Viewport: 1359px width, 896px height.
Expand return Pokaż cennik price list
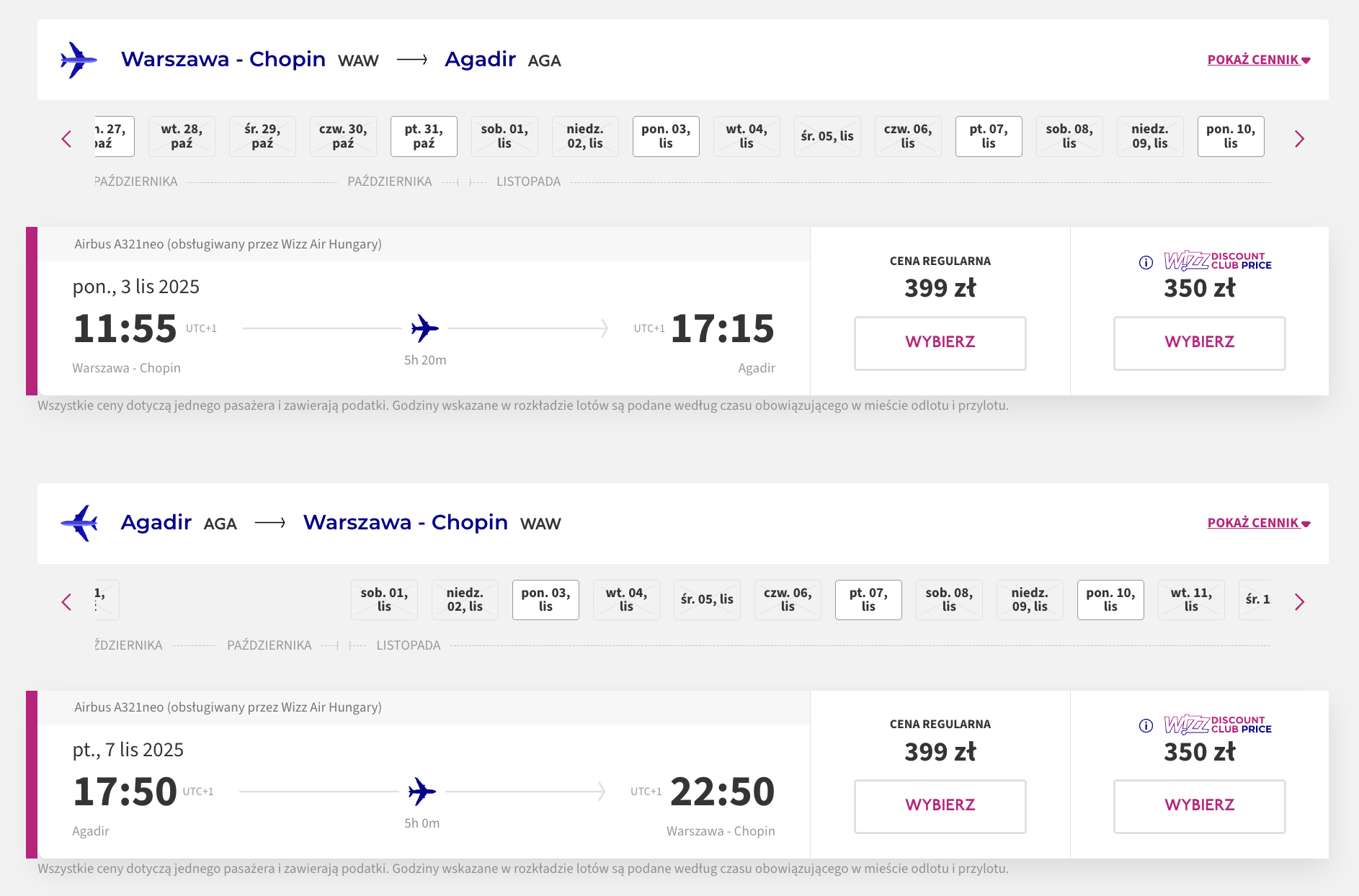tap(1259, 523)
